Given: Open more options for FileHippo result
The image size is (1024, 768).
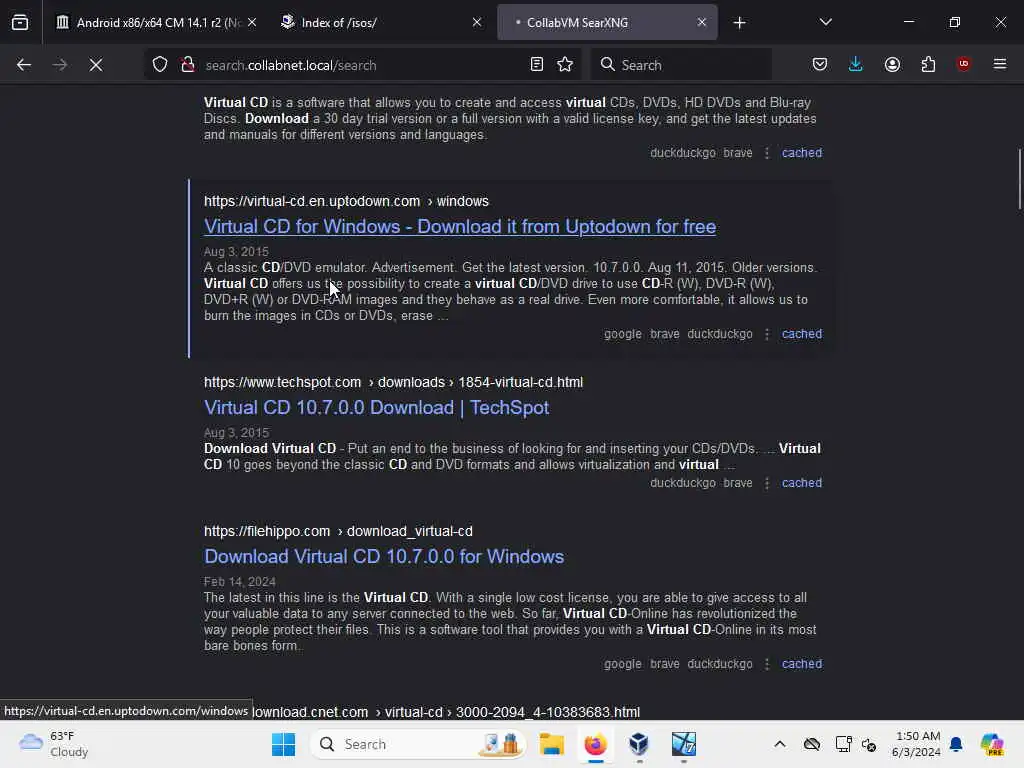Looking at the screenshot, I should point(767,664).
